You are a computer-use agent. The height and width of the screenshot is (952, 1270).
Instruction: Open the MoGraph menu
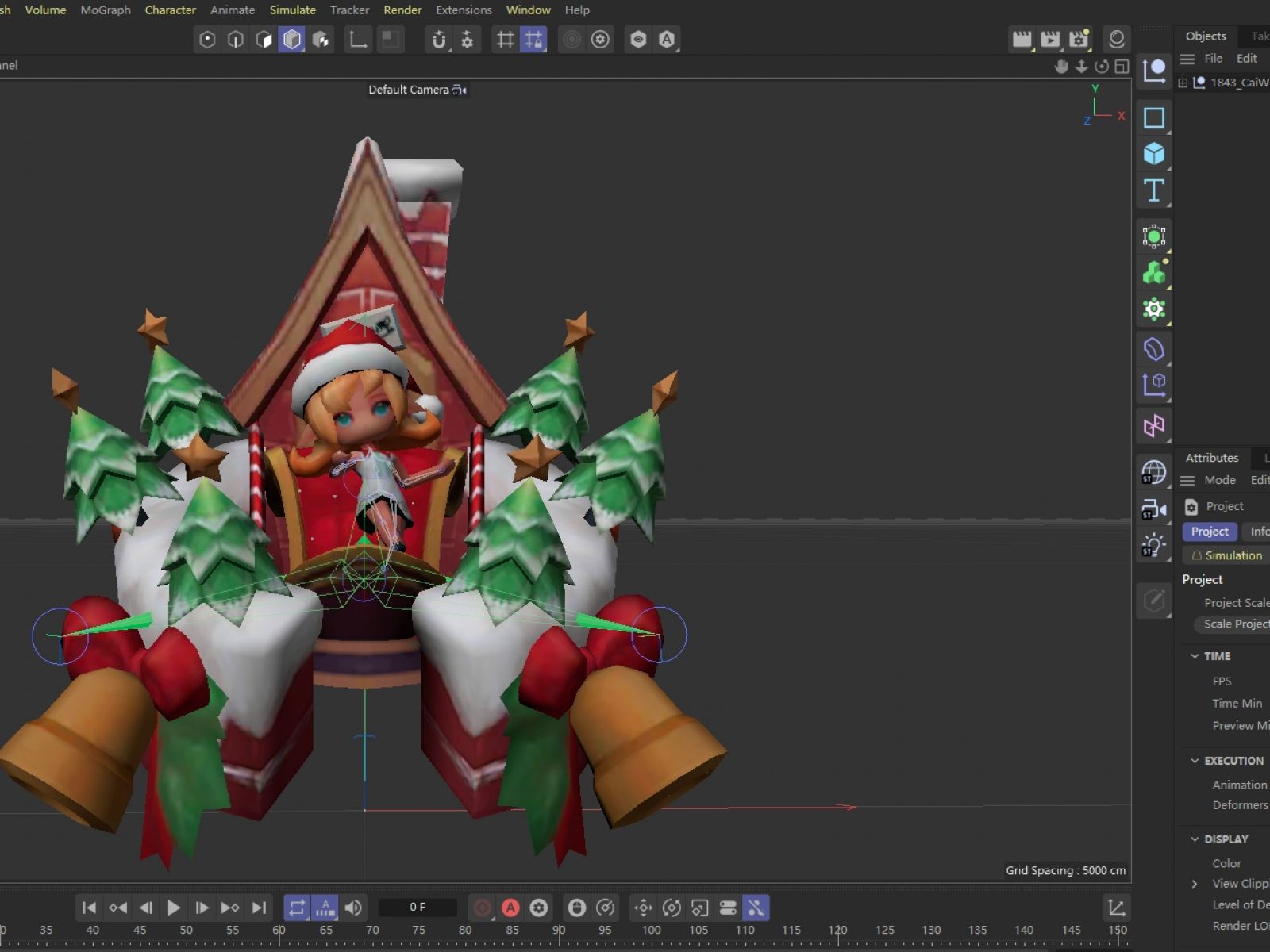tap(106, 10)
